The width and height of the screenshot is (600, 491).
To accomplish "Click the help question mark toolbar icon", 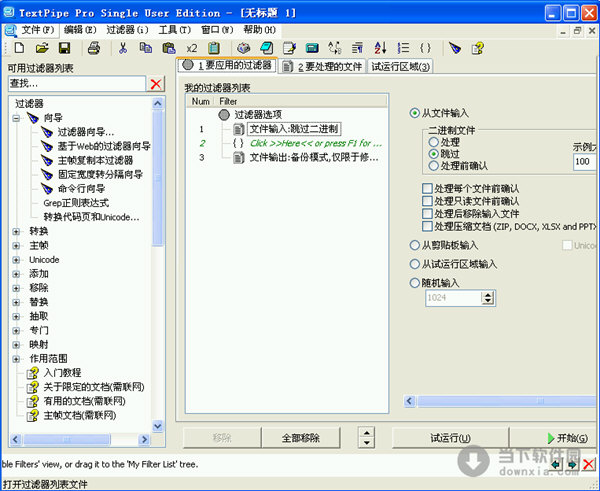I will pyautogui.click(x=478, y=48).
